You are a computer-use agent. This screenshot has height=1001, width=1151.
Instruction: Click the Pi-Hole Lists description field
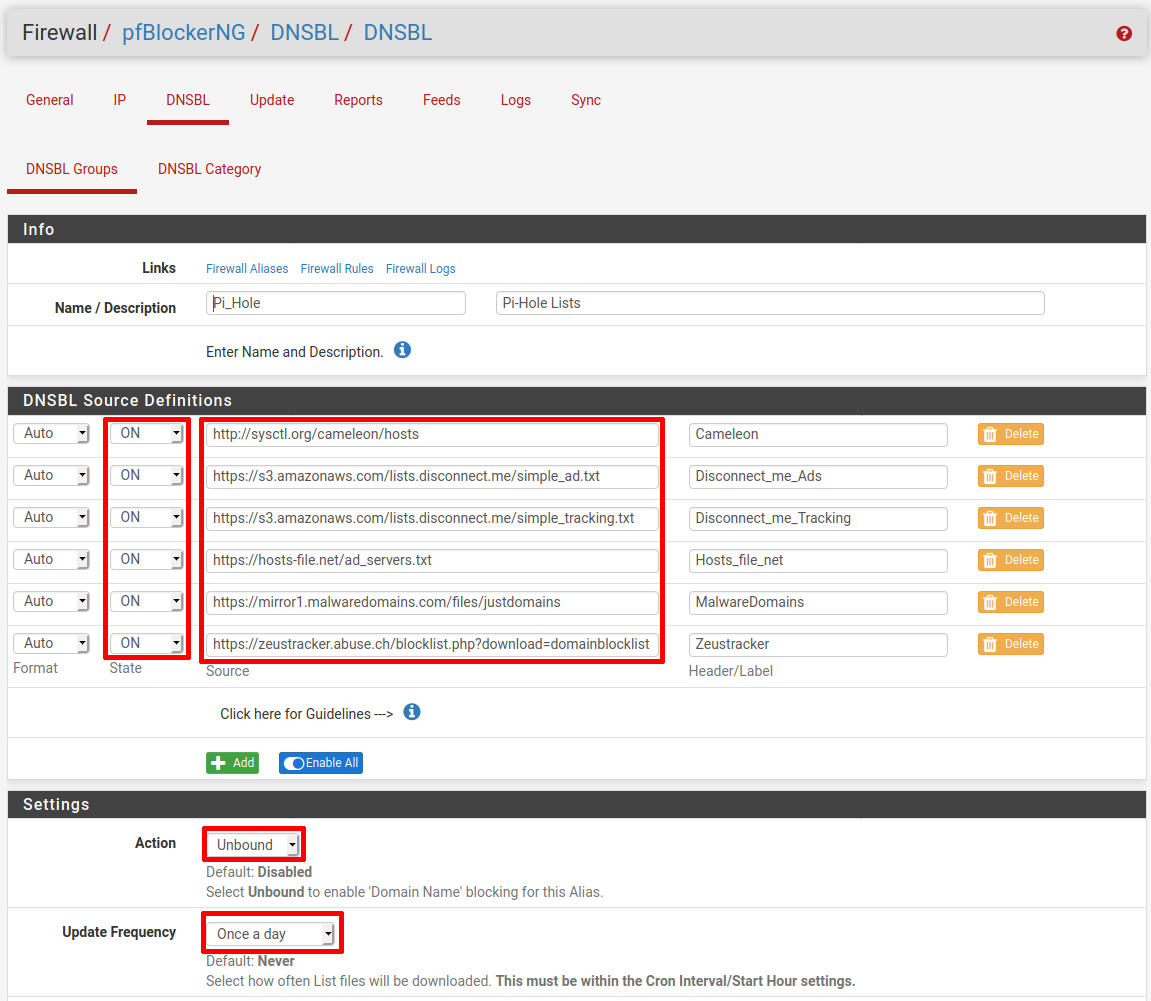pyautogui.click(x=770, y=303)
